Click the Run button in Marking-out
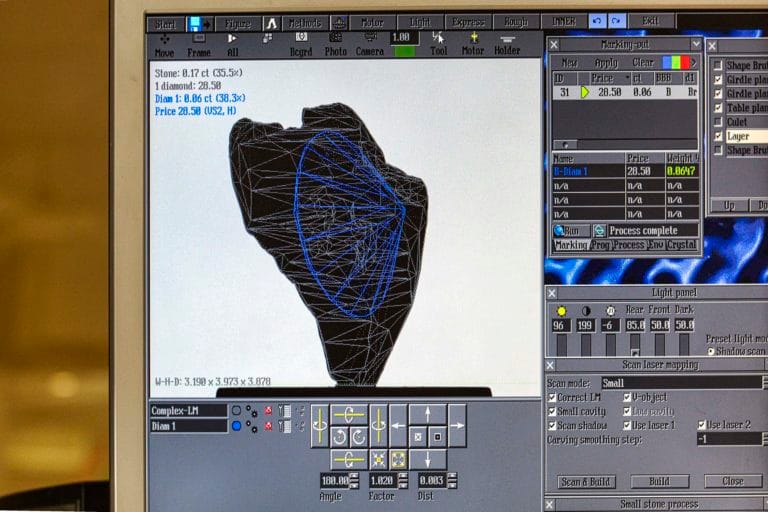768x512 pixels. pos(571,230)
